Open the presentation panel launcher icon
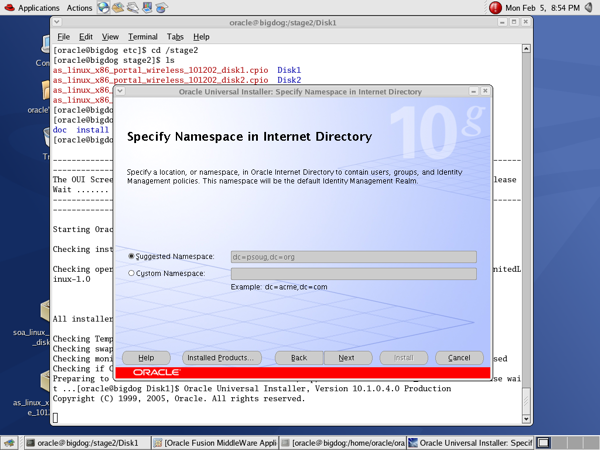 click(x=147, y=7)
